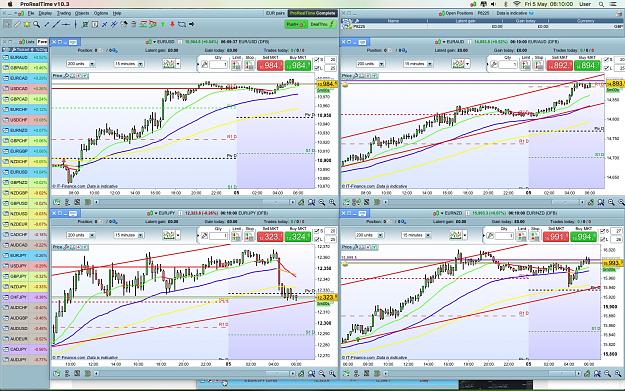Viewport: 625px width, 391px height.
Task: Click the green Buy MKT button for EURUSD
Action: tap(298, 66)
